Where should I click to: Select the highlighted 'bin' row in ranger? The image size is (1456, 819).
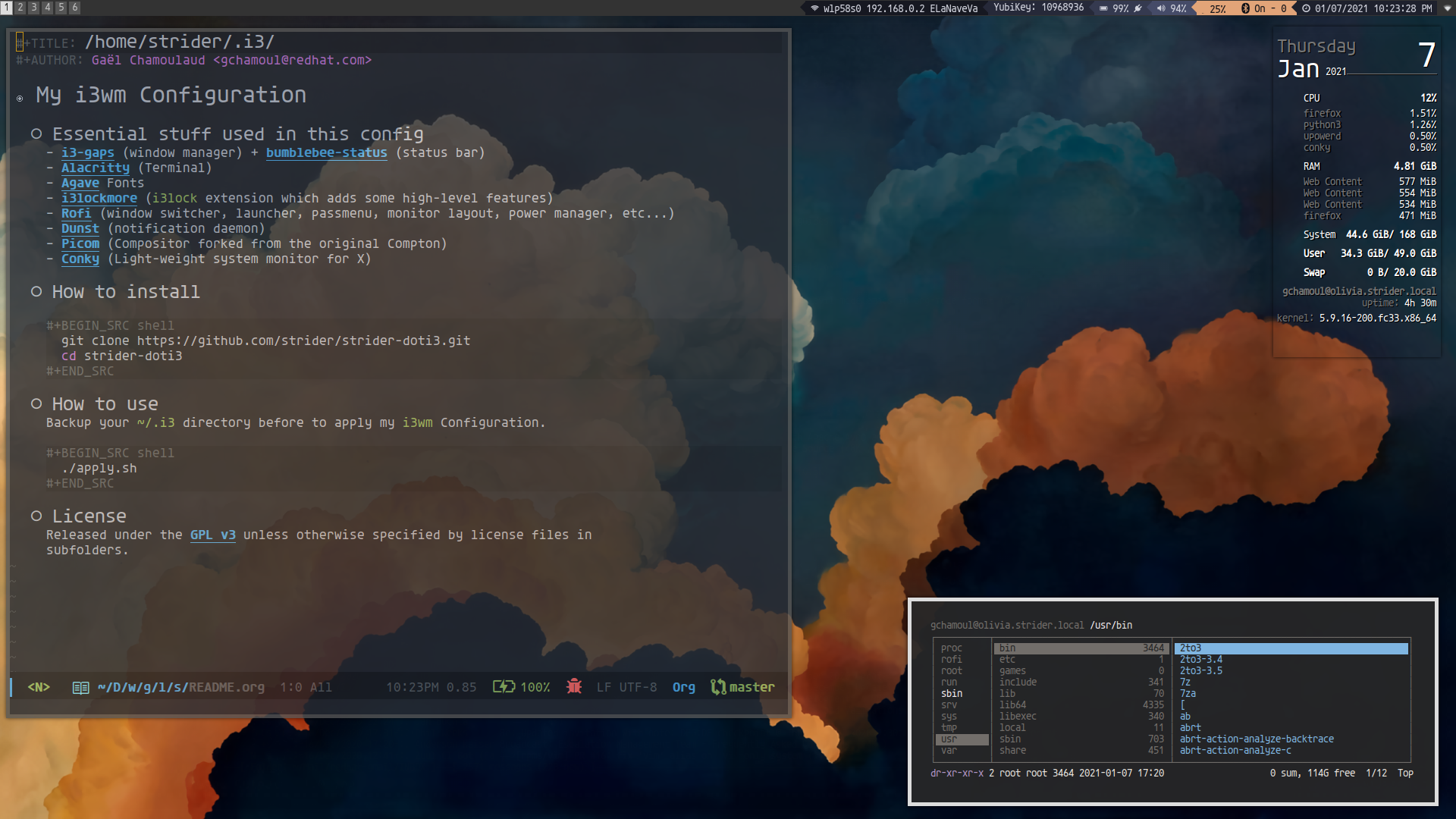(x=1081, y=648)
